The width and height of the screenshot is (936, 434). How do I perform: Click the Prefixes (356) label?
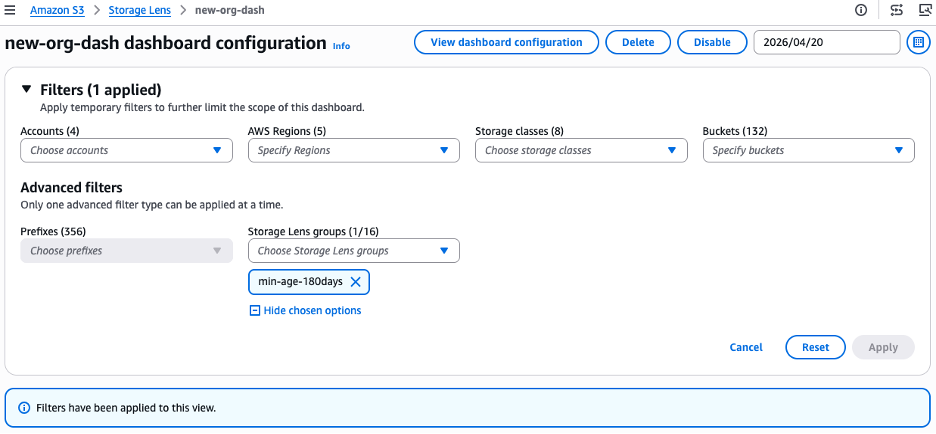pyautogui.click(x=54, y=231)
